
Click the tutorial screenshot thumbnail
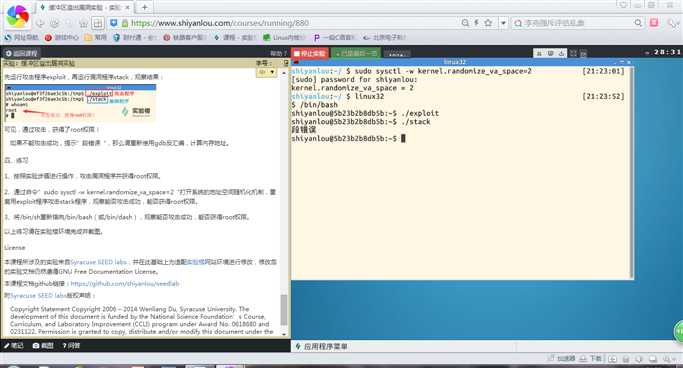click(80, 103)
